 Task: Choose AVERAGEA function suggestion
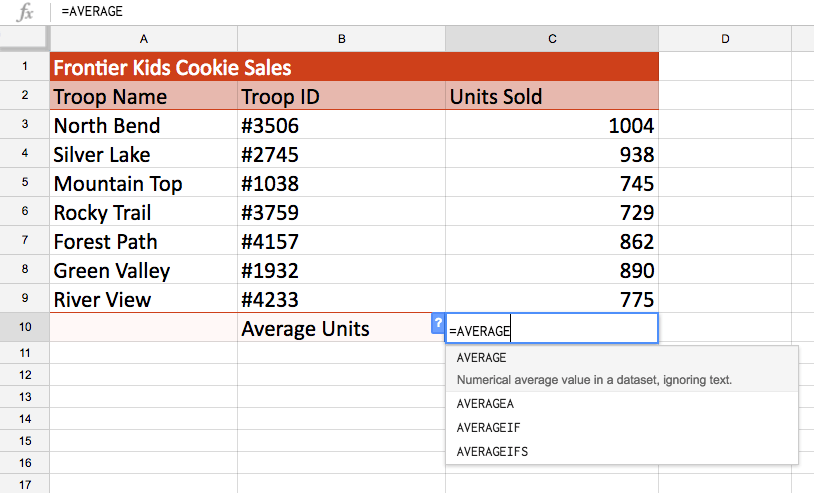(485, 404)
